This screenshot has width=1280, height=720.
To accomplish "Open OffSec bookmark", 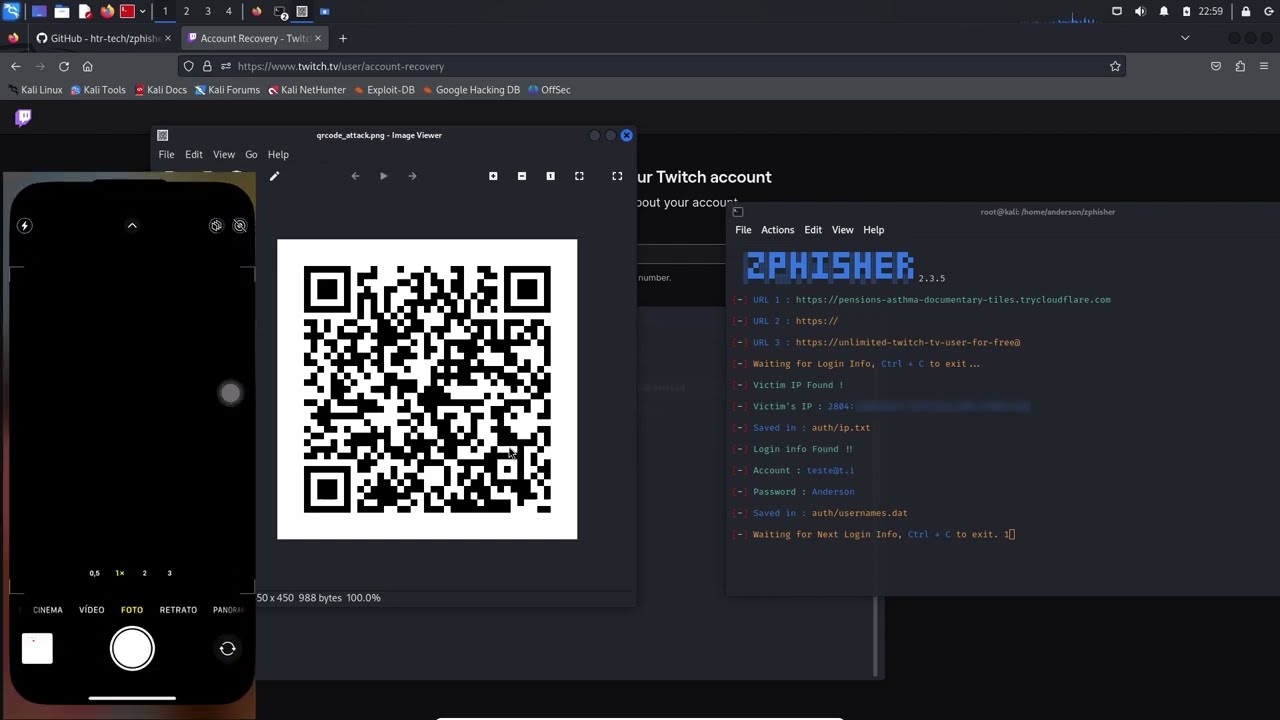I will tap(549, 90).
